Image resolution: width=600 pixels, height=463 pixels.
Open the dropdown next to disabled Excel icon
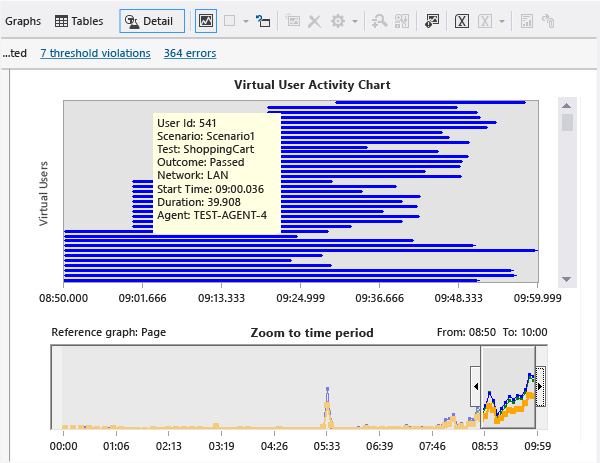pos(502,21)
